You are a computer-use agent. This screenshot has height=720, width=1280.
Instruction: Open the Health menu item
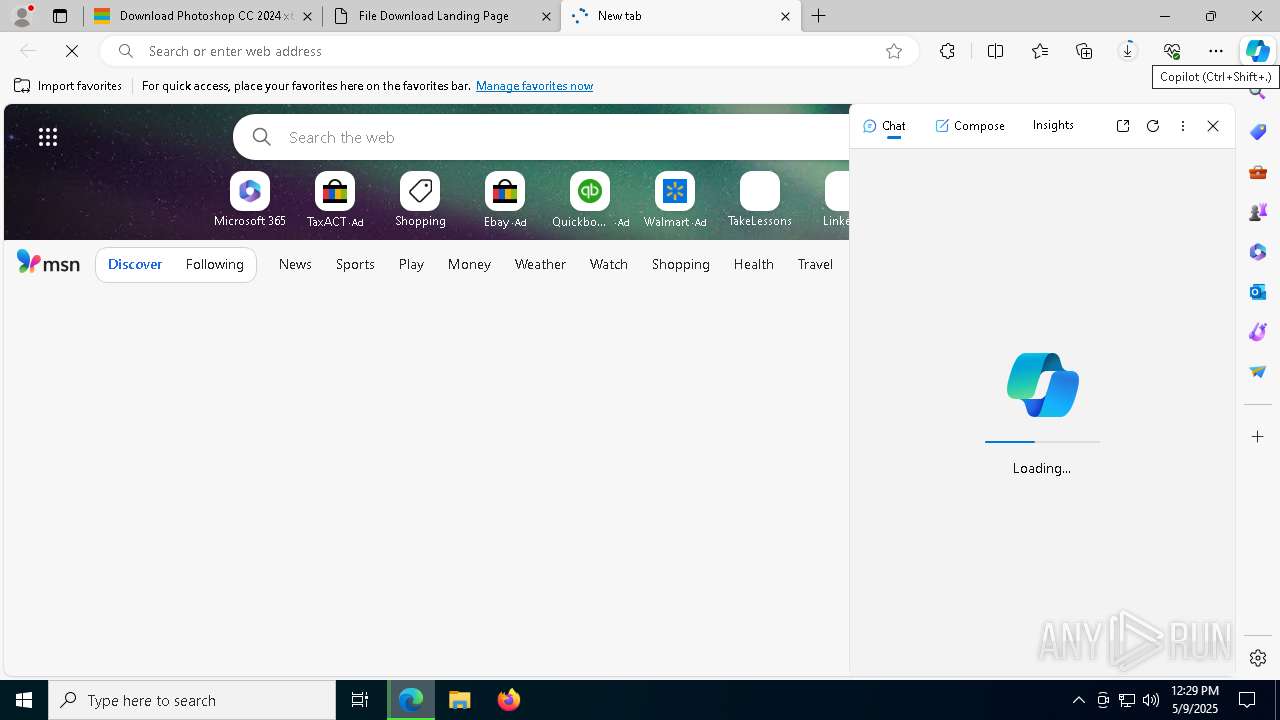click(x=753, y=264)
